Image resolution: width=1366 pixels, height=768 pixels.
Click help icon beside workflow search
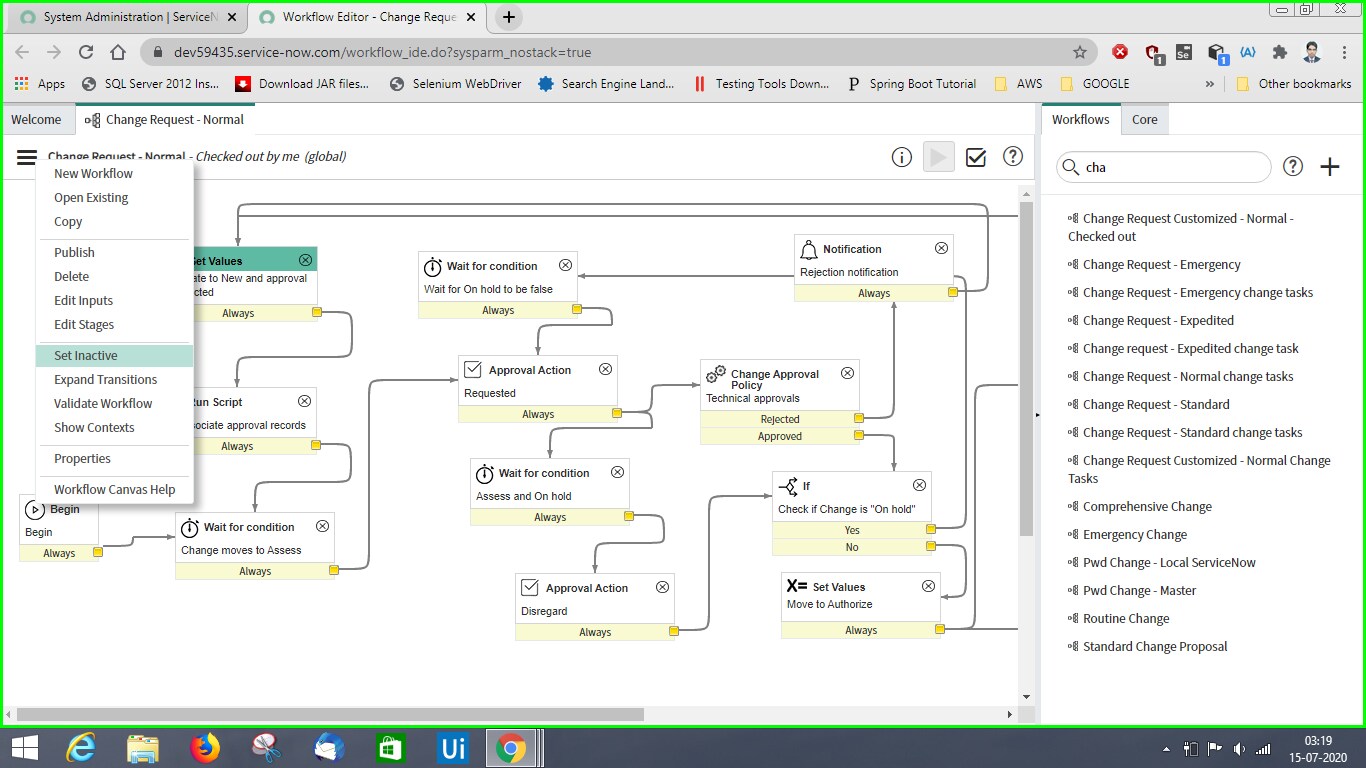point(1293,167)
